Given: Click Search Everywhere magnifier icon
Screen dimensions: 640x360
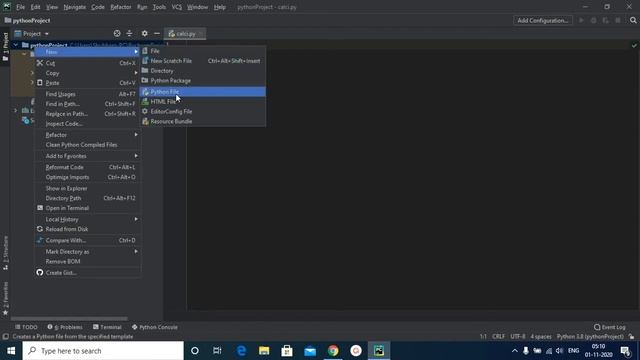Looking at the screenshot, I should point(633,20).
